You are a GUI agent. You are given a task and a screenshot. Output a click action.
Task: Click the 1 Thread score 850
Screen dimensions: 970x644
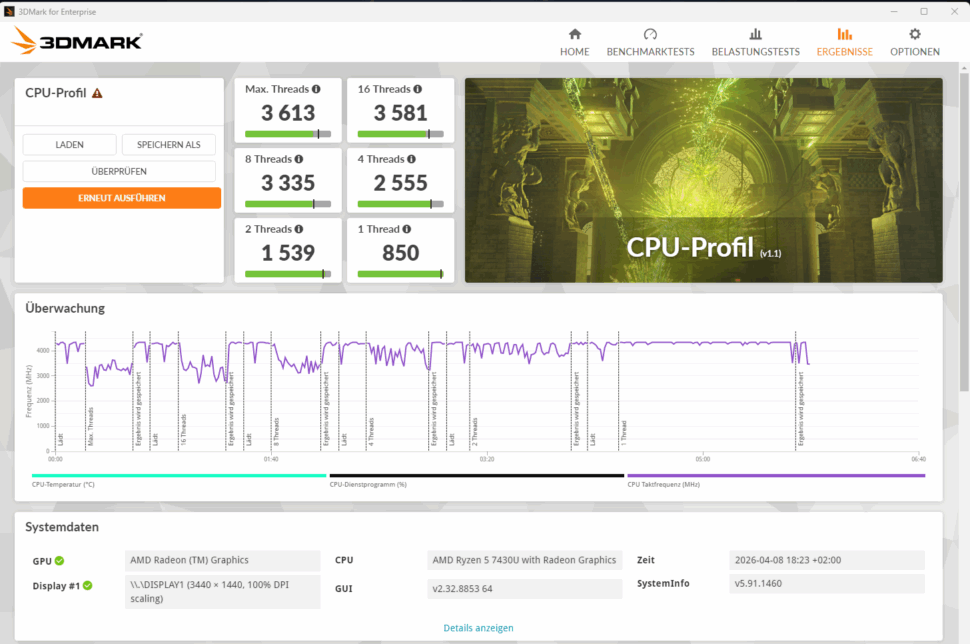[401, 253]
